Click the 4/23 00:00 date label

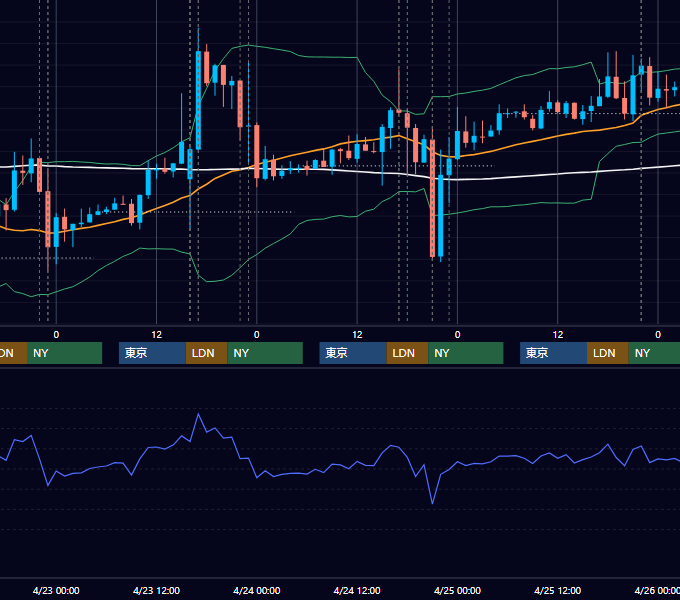pyautogui.click(x=56, y=590)
